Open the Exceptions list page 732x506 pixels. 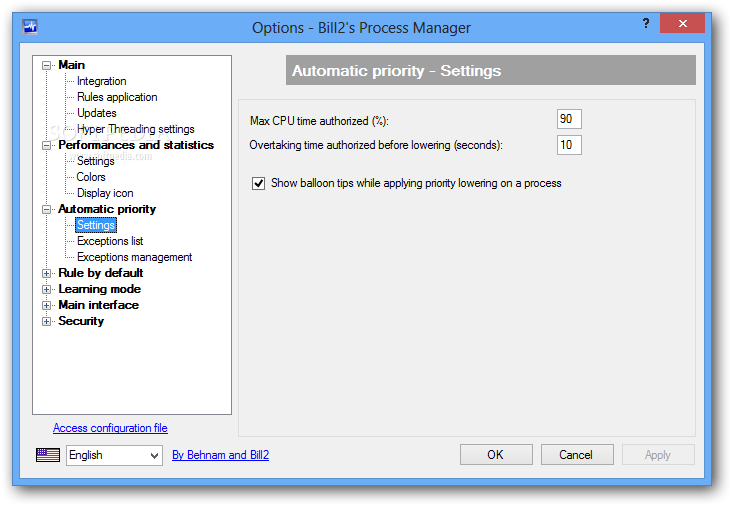[x=110, y=241]
